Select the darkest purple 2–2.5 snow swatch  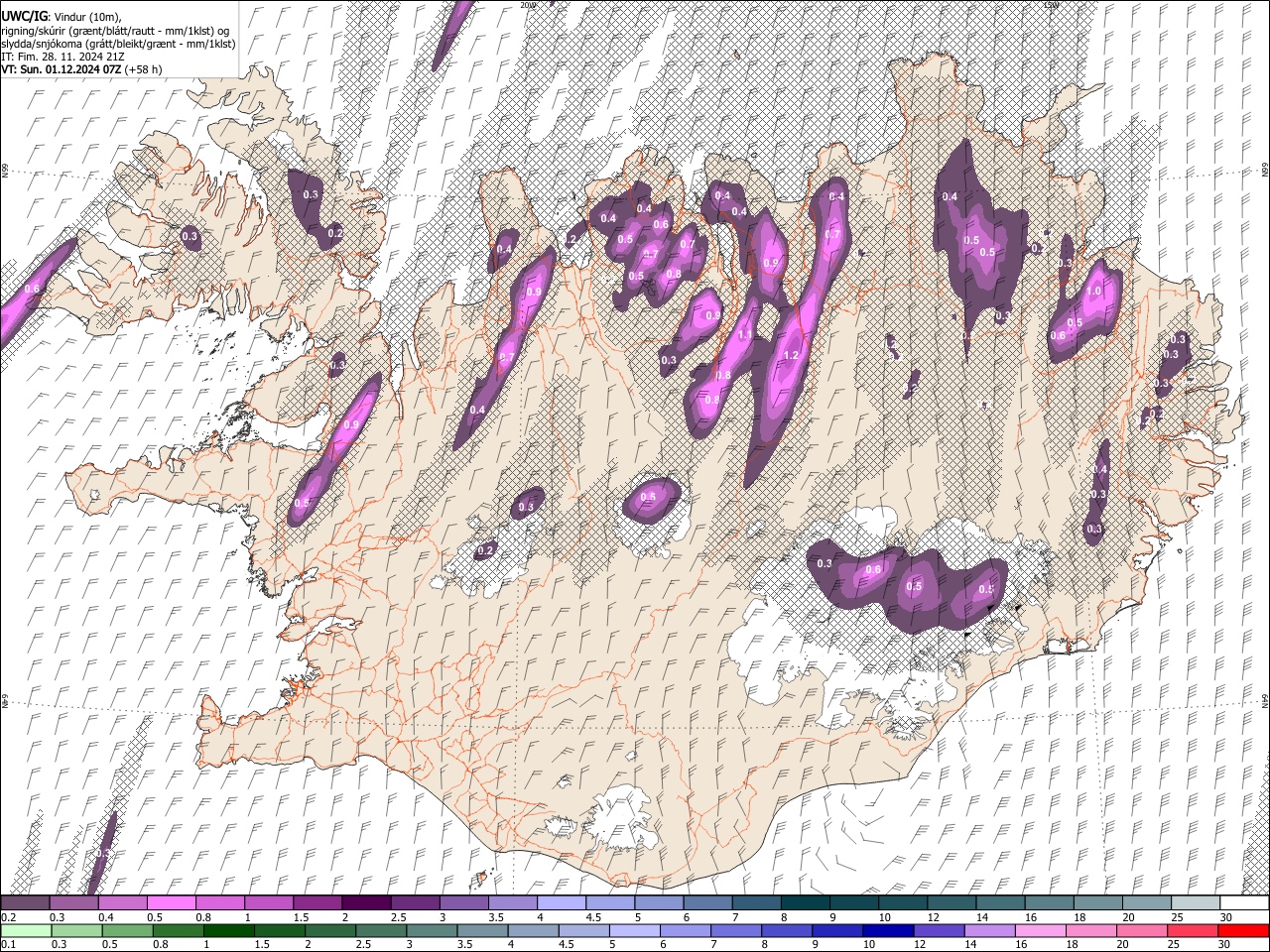(366, 903)
